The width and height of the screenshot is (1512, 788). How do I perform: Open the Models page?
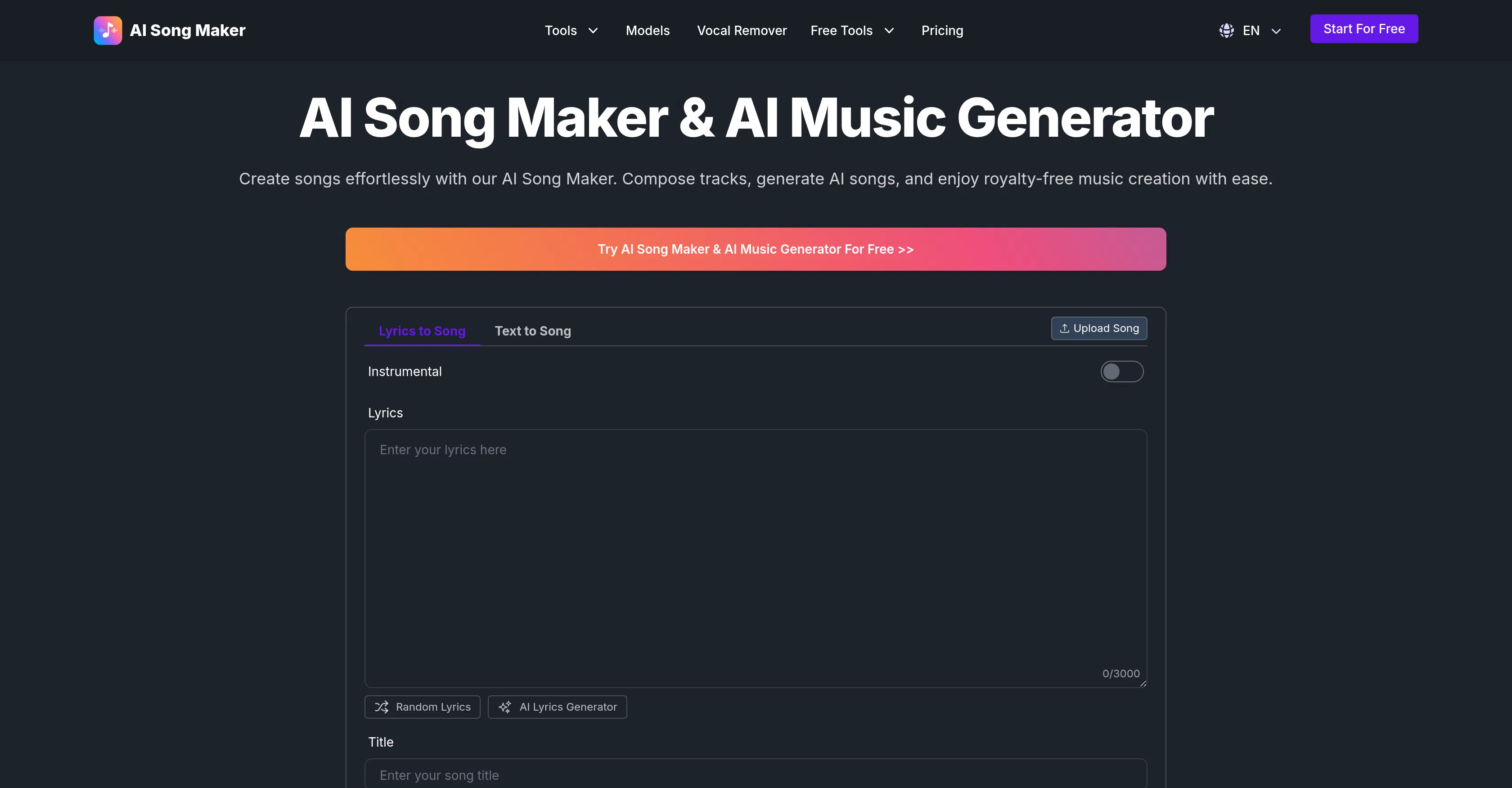pyautogui.click(x=648, y=30)
